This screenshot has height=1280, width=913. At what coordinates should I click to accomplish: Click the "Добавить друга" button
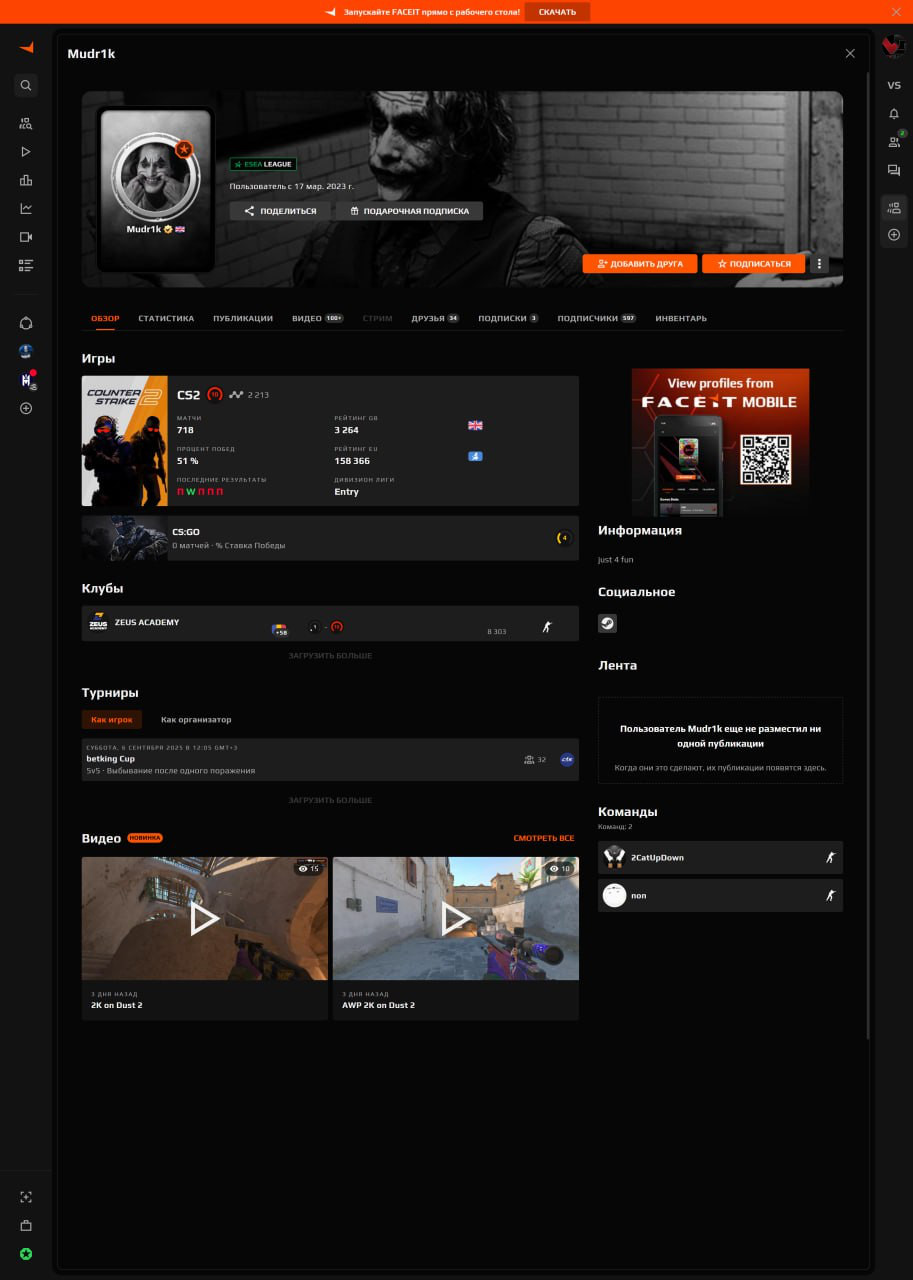click(640, 264)
